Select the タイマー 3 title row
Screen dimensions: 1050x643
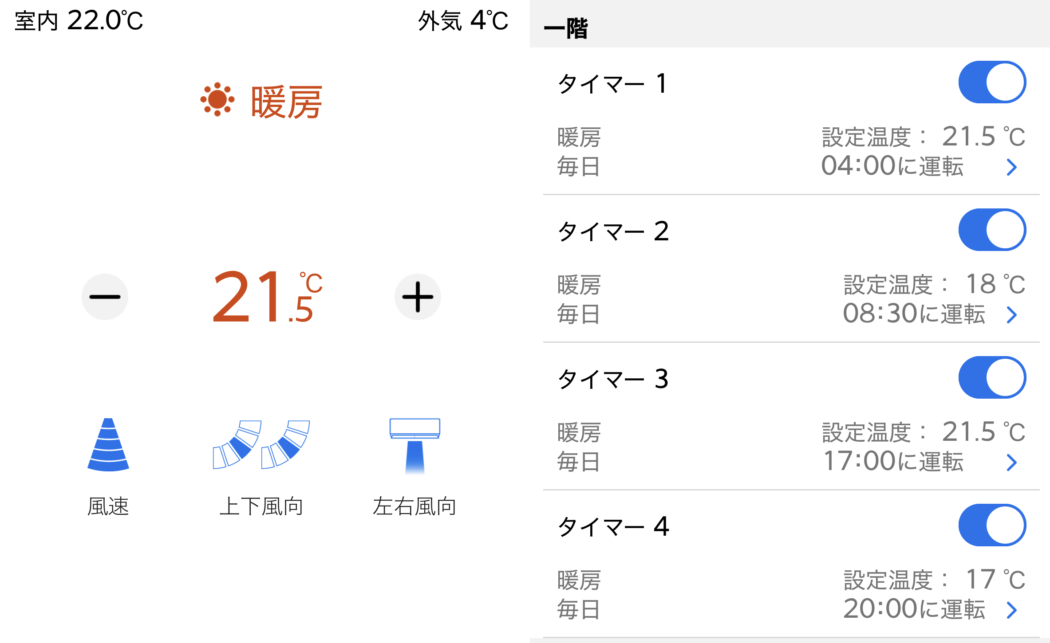click(612, 379)
